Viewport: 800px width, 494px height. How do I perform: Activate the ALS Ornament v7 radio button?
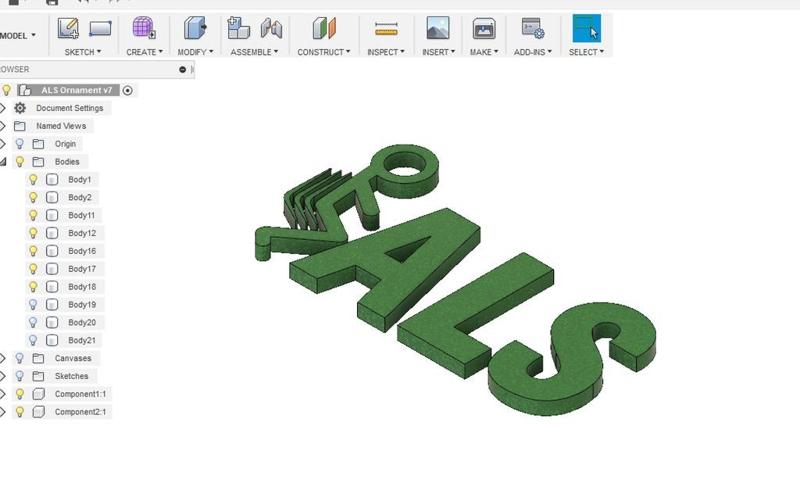pos(128,90)
